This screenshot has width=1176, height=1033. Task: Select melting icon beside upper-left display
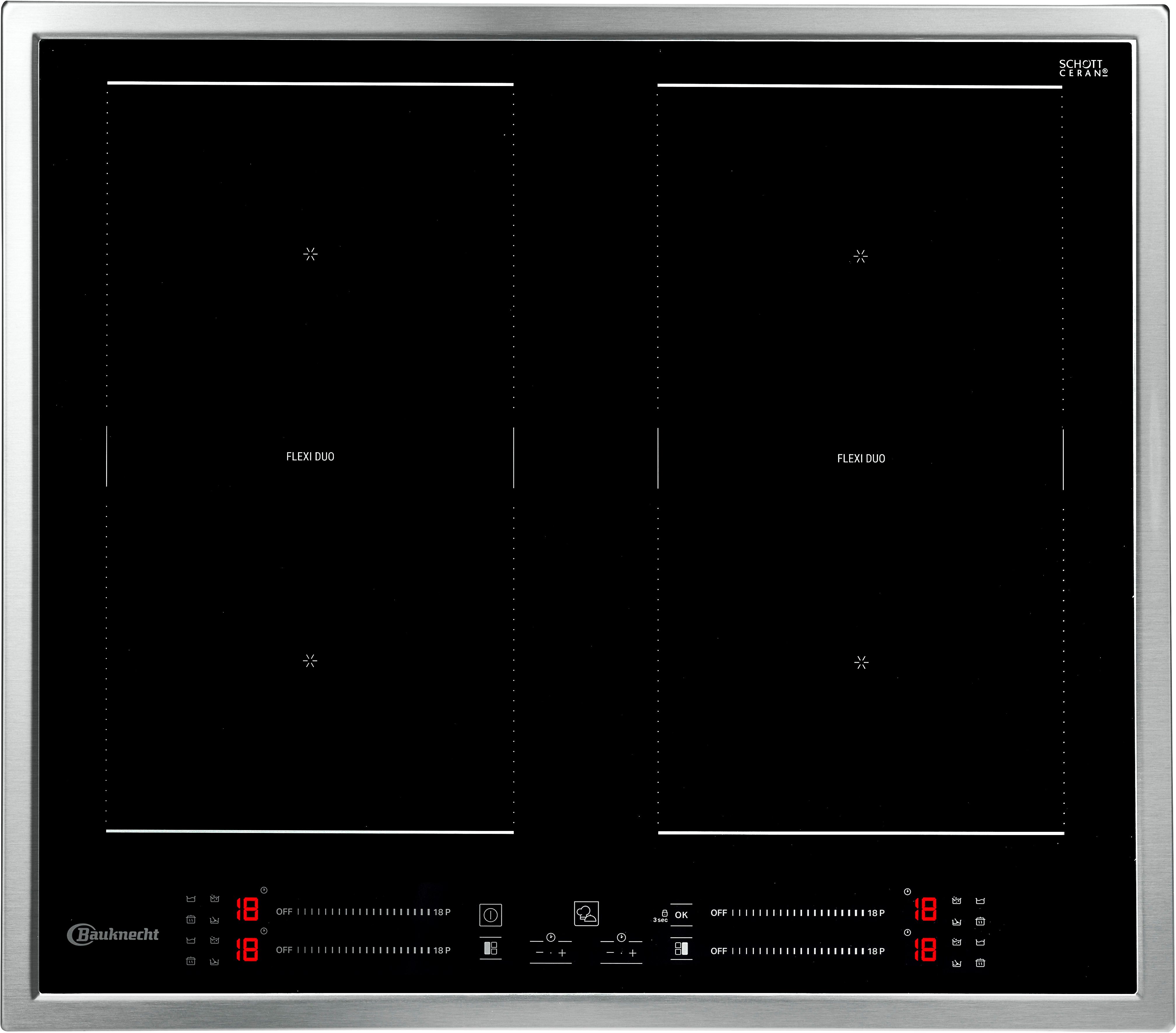pos(215,920)
